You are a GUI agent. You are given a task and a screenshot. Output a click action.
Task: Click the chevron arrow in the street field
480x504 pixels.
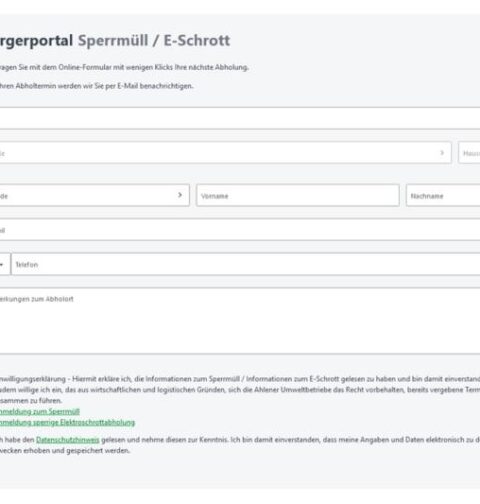(x=442, y=153)
